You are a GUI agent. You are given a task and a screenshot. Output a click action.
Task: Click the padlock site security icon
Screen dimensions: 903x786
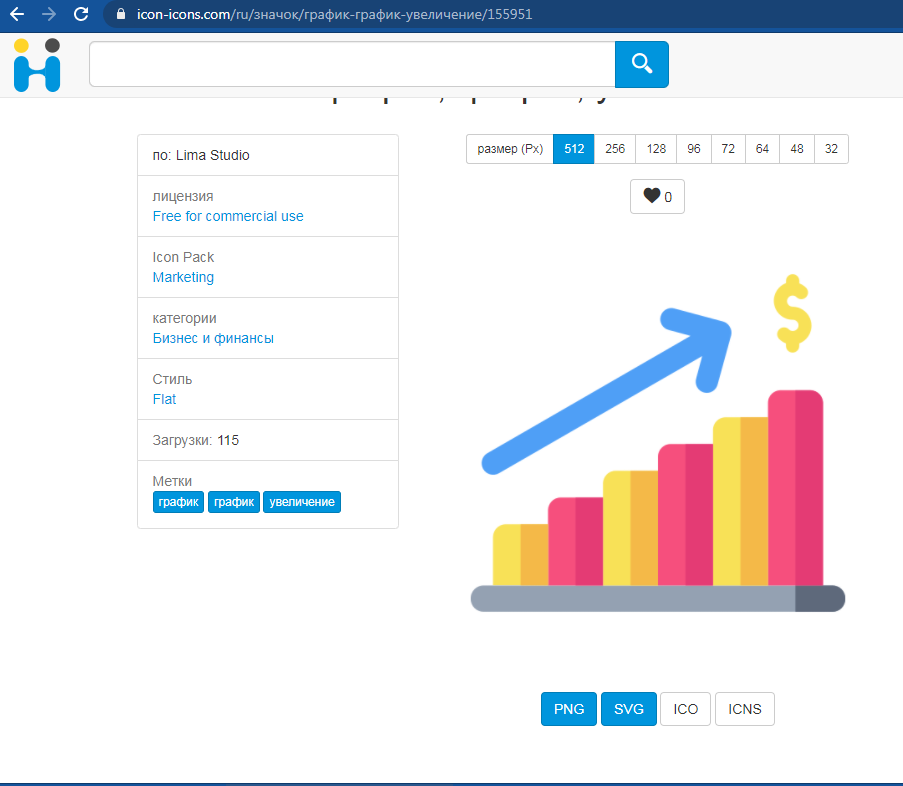(121, 15)
